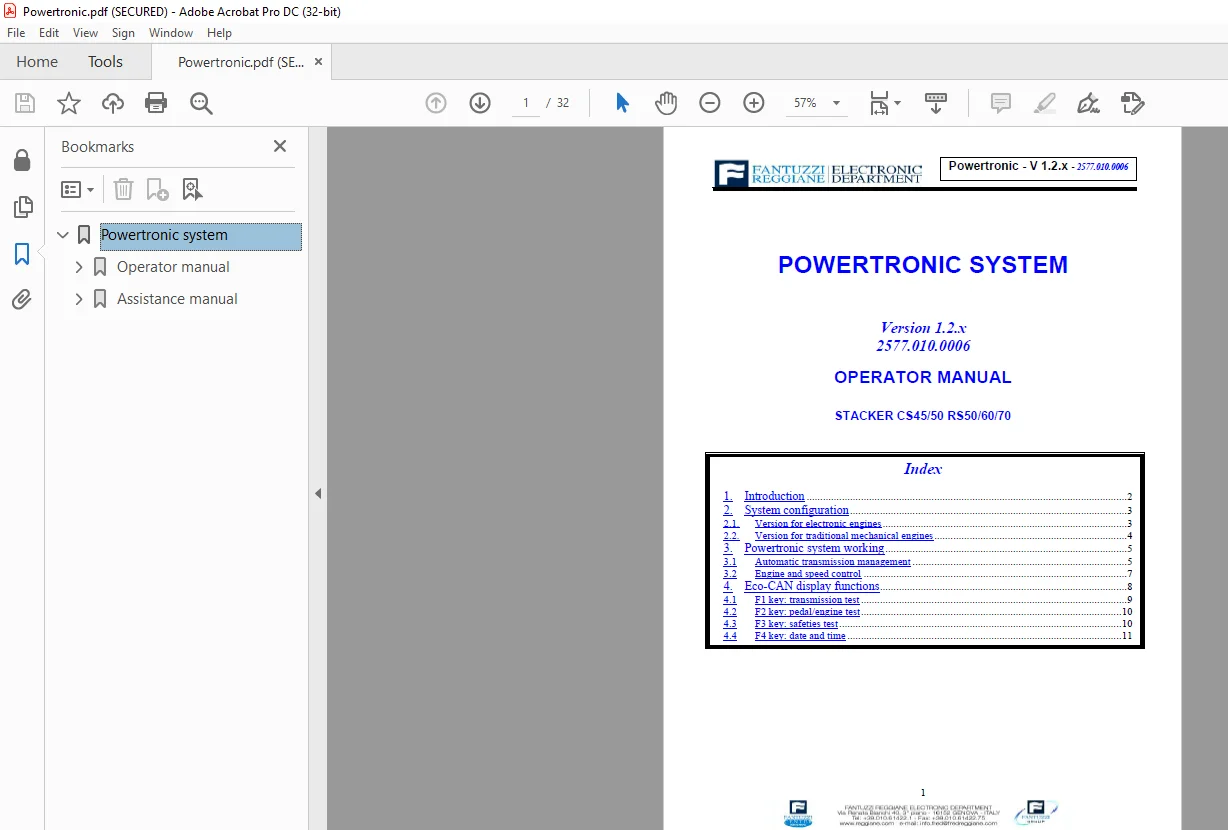Image resolution: width=1228 pixels, height=830 pixels.
Task: Add a new bookmark icon
Action: 157,189
